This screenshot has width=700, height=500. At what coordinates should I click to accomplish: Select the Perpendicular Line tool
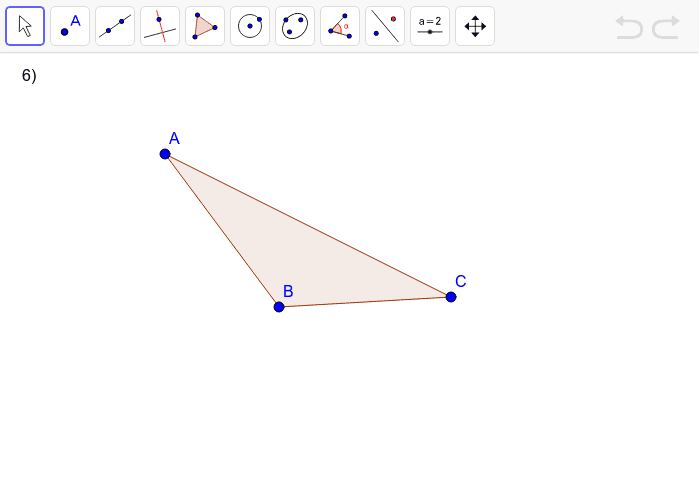tap(160, 26)
